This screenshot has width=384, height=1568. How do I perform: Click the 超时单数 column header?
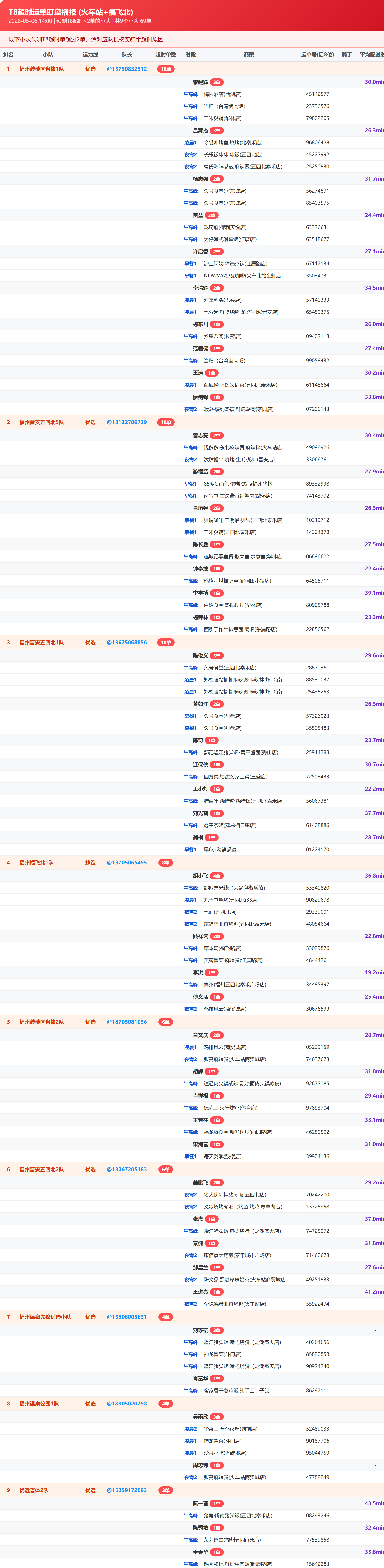point(166,55)
